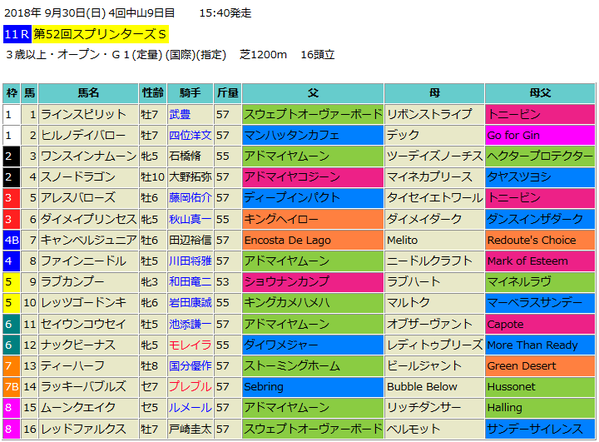Screen dimensions: 599x442
Task: Open jockey link 秋山真一
Action: pyautogui.click(x=190, y=219)
